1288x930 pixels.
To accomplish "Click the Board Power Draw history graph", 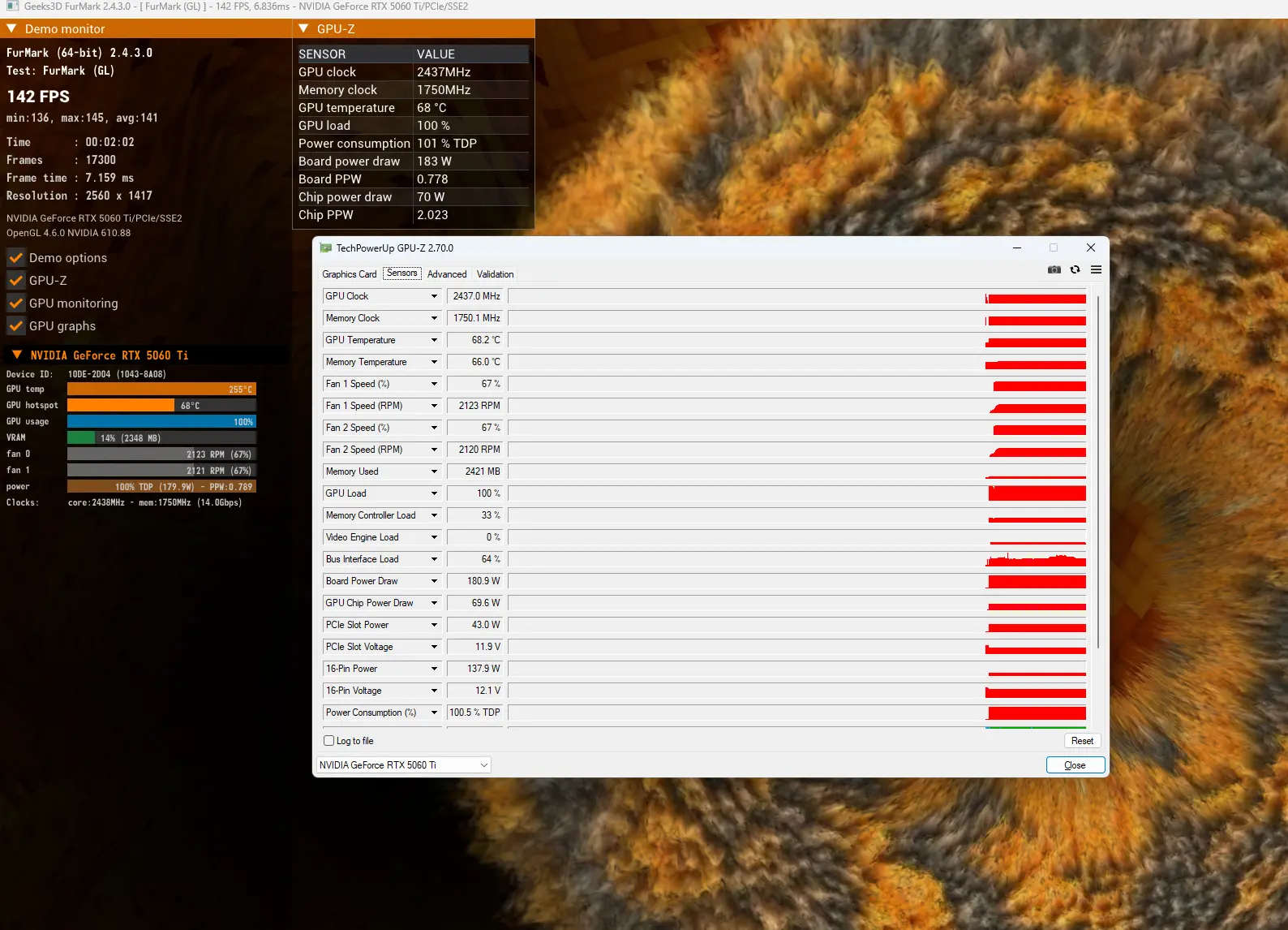I will coord(797,581).
